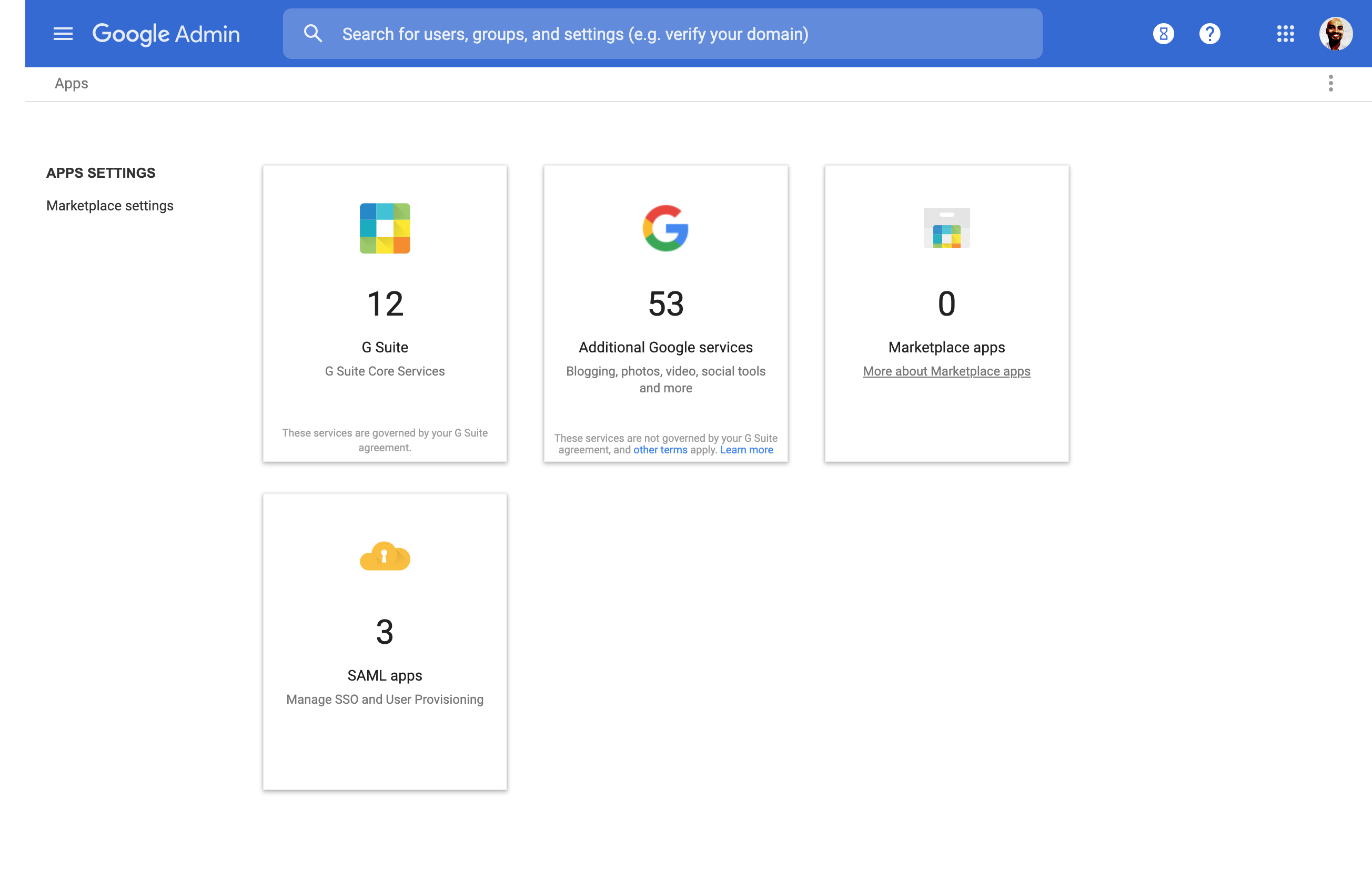Click the 0 count on Marketplace card

(946, 303)
